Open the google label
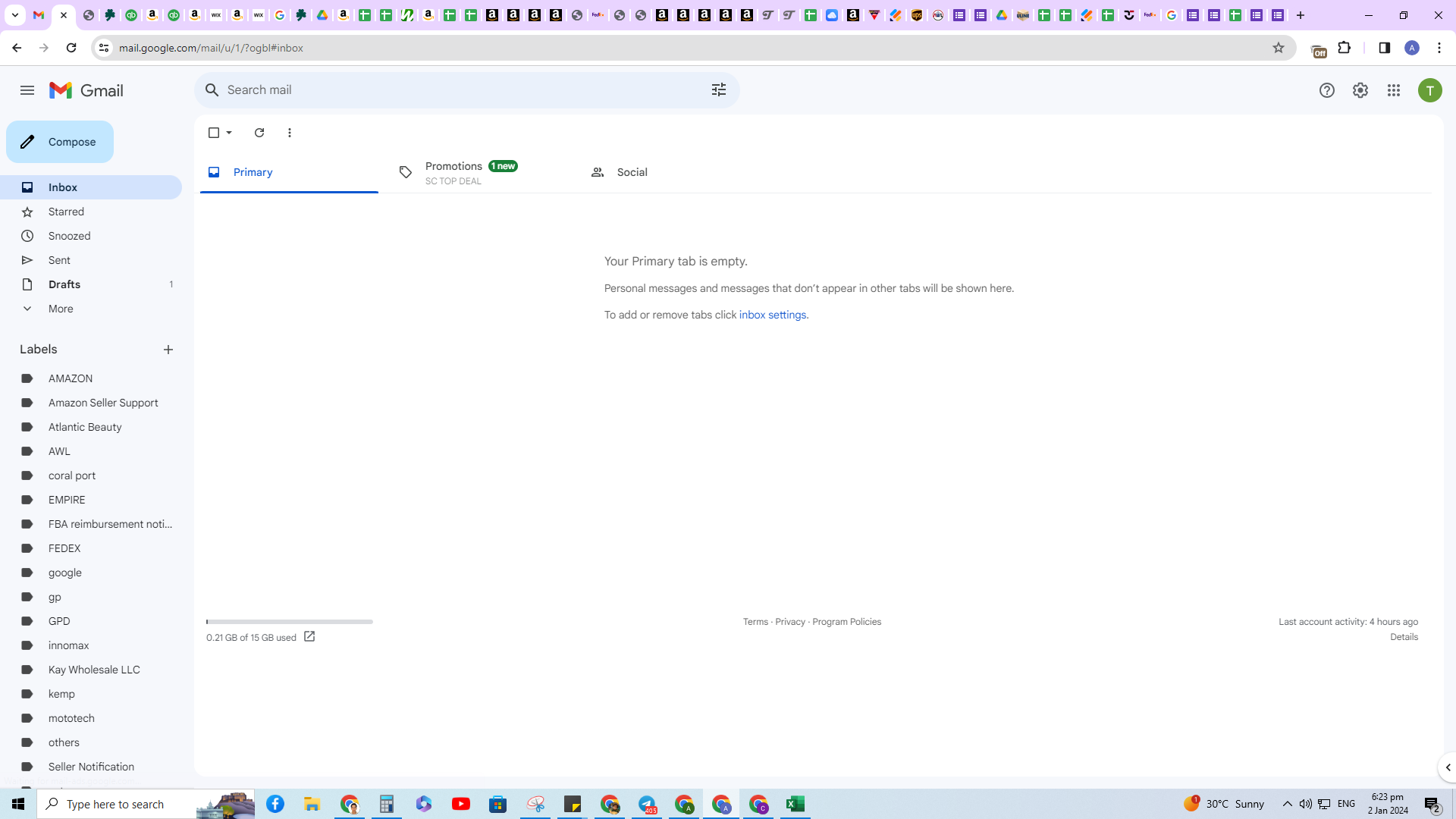1456x819 pixels. [91, 573]
